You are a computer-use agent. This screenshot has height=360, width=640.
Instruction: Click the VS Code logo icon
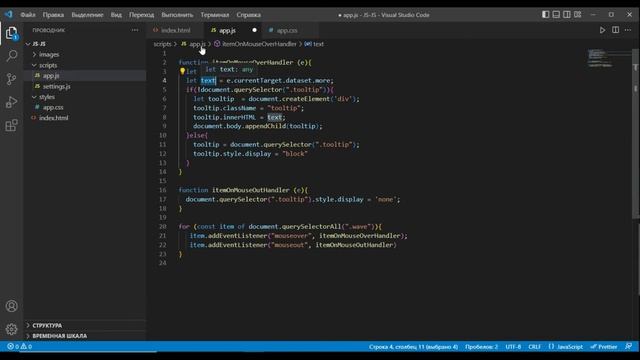click(x=9, y=15)
